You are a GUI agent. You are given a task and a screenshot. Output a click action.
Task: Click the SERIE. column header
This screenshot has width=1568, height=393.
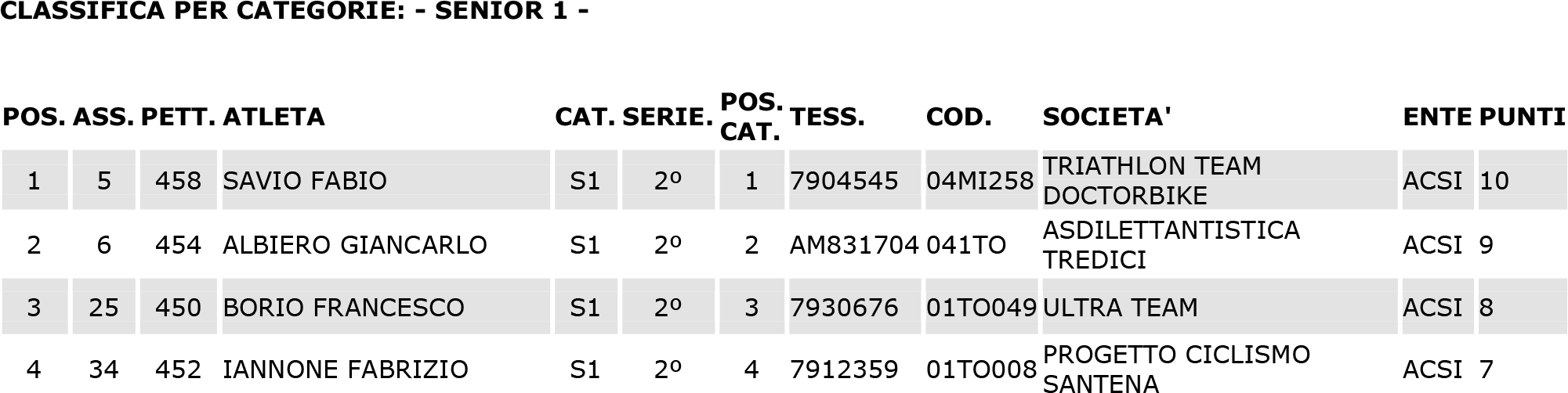point(668,117)
